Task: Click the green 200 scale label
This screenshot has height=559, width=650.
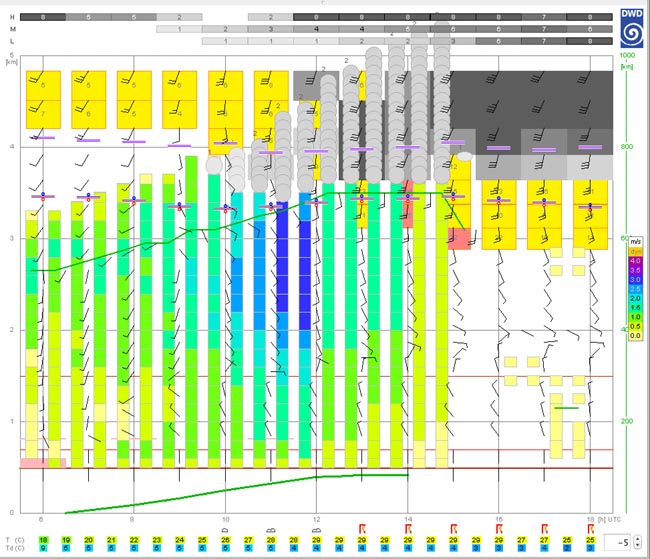Action: [x=627, y=421]
